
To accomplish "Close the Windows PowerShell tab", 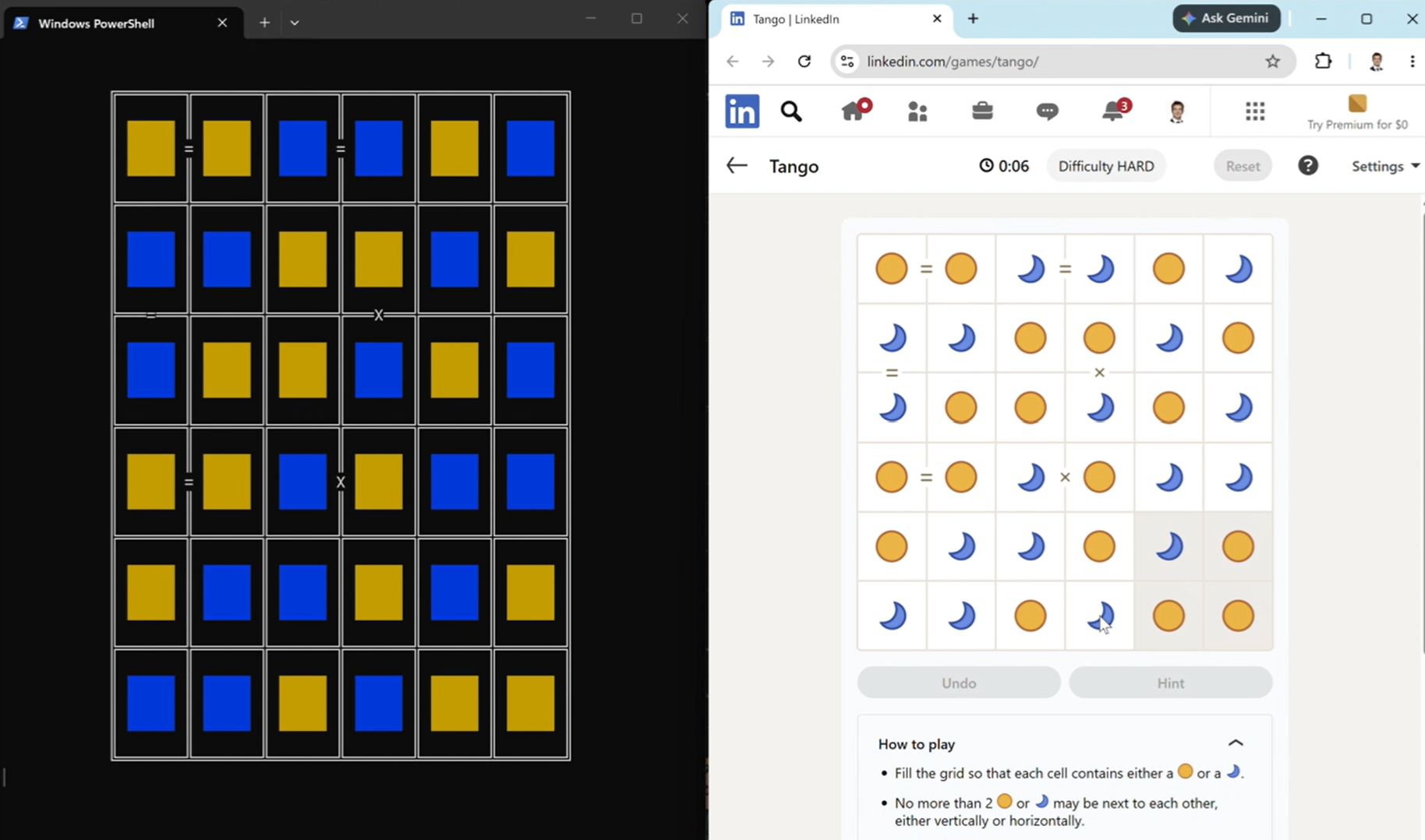I will click(x=222, y=23).
